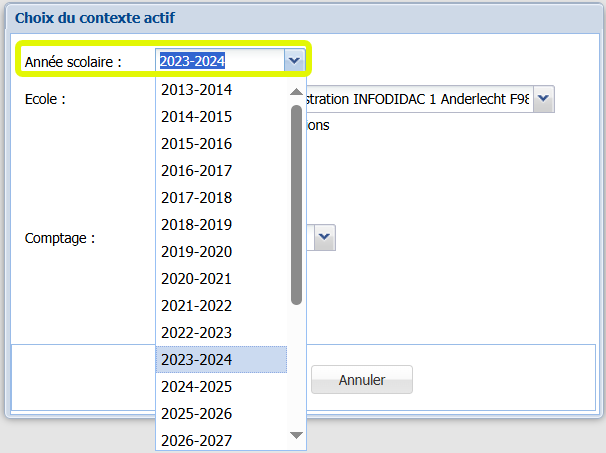Viewport: 606px width, 453px height.
Task: Collapse the Année scolaire dropdown arrow
Action: click(x=293, y=61)
